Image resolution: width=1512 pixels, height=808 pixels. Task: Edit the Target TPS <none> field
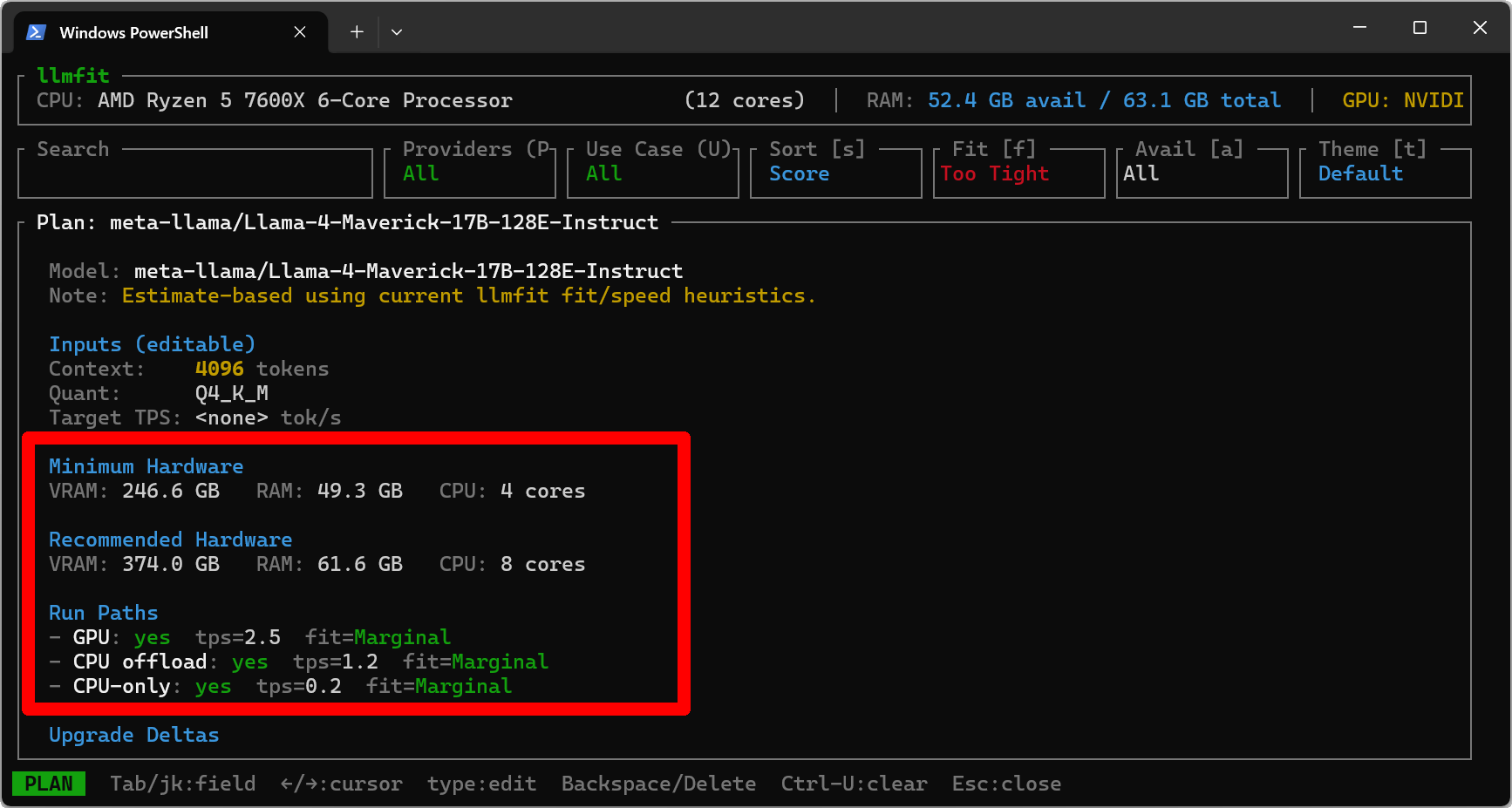pyautogui.click(x=232, y=418)
